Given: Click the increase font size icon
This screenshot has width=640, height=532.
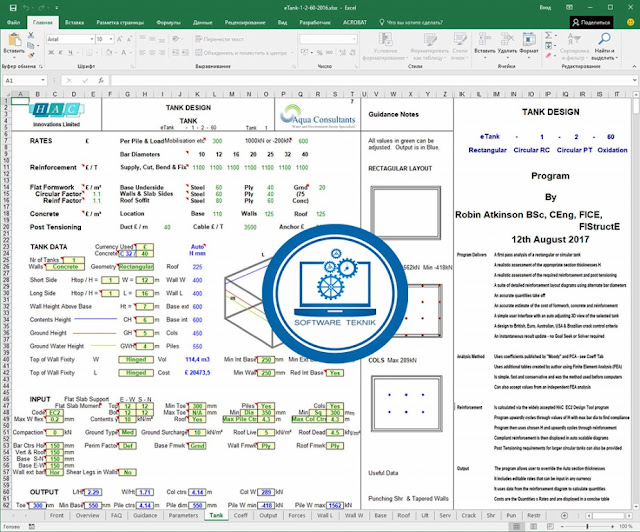Looking at the screenshot, I should coord(120,39).
